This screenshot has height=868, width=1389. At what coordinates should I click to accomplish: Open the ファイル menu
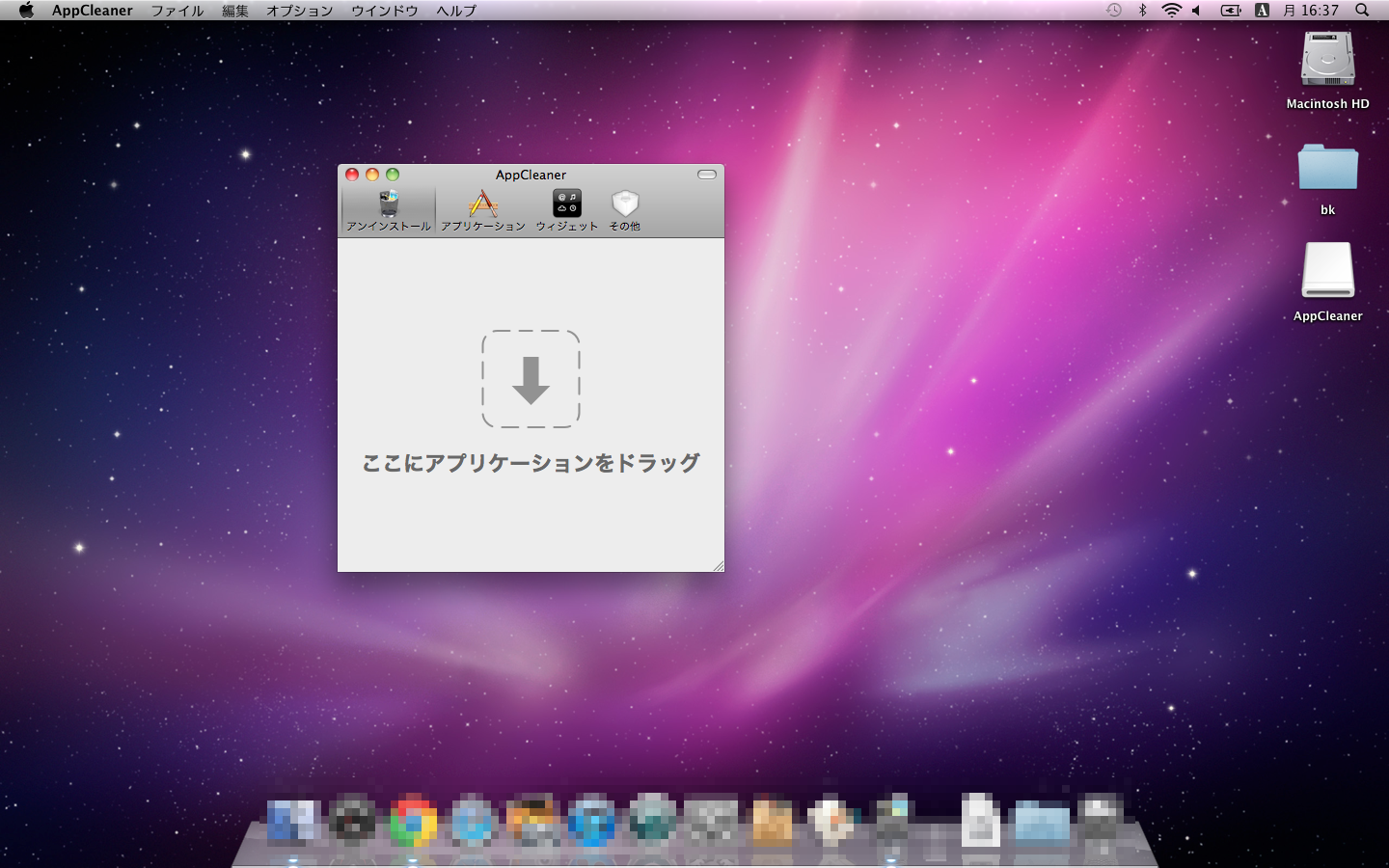(177, 11)
